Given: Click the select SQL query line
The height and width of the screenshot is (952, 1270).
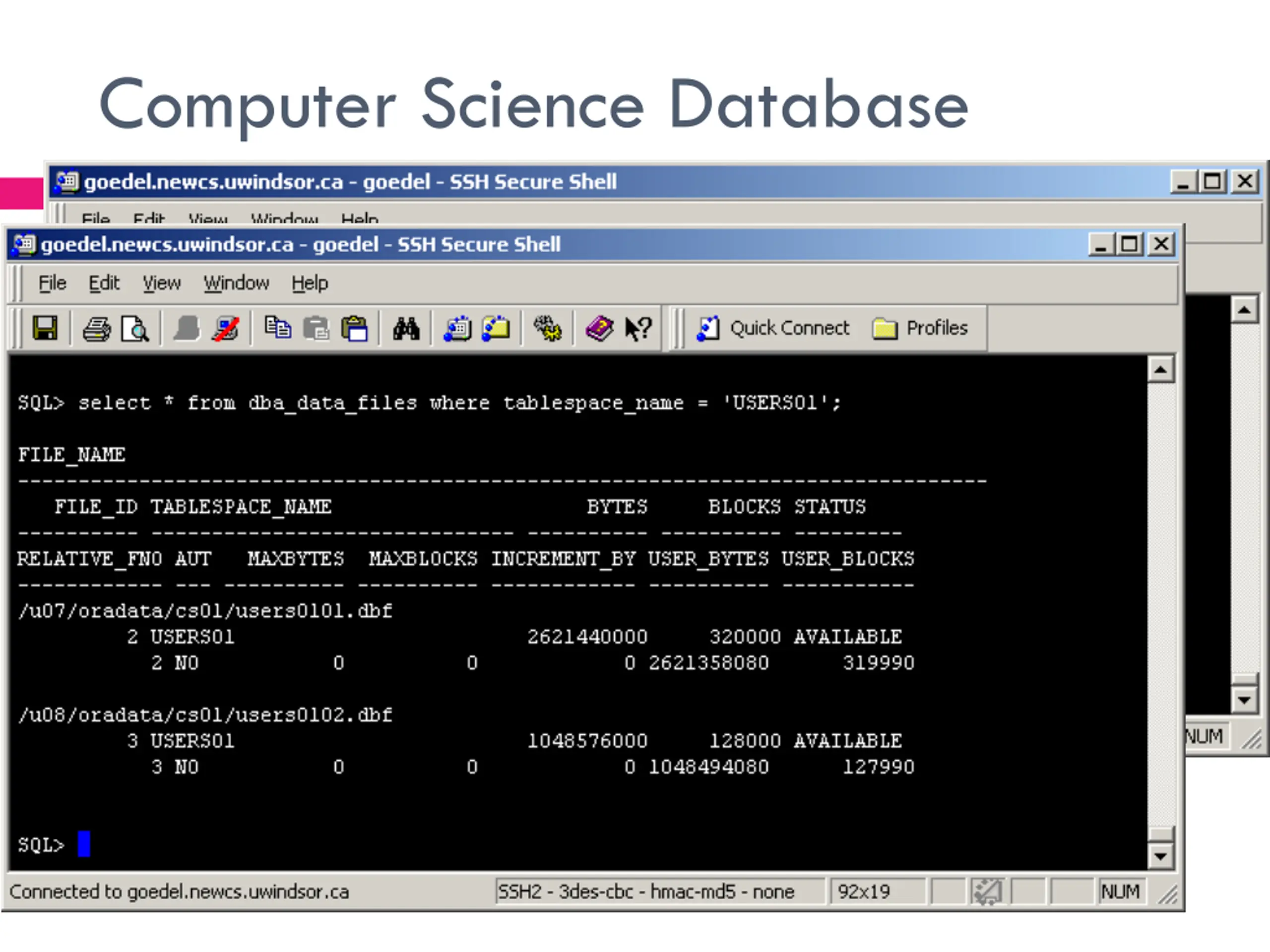Looking at the screenshot, I should point(430,403).
